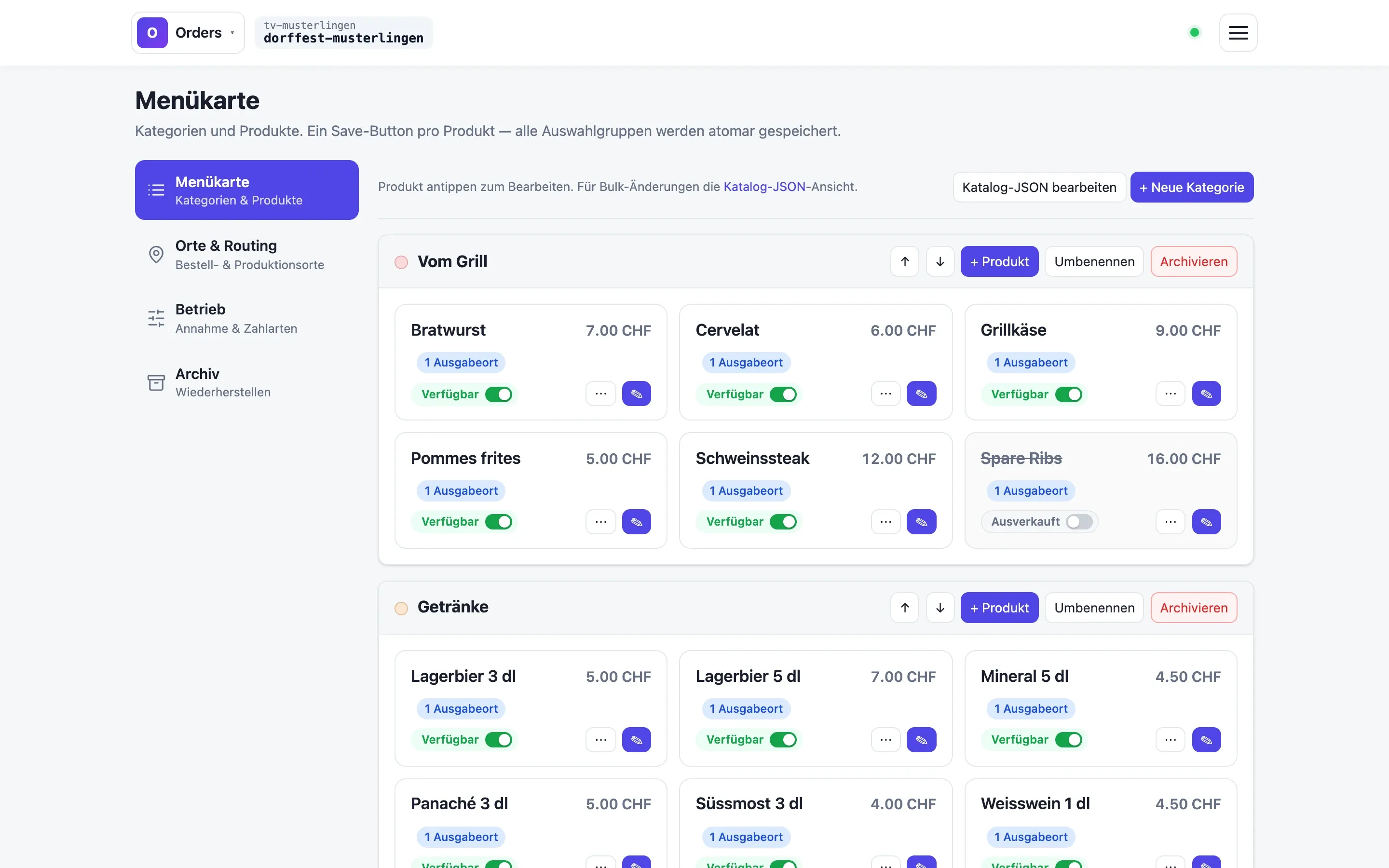
Task: Click the orange color dot of Getränke
Action: [401, 609]
